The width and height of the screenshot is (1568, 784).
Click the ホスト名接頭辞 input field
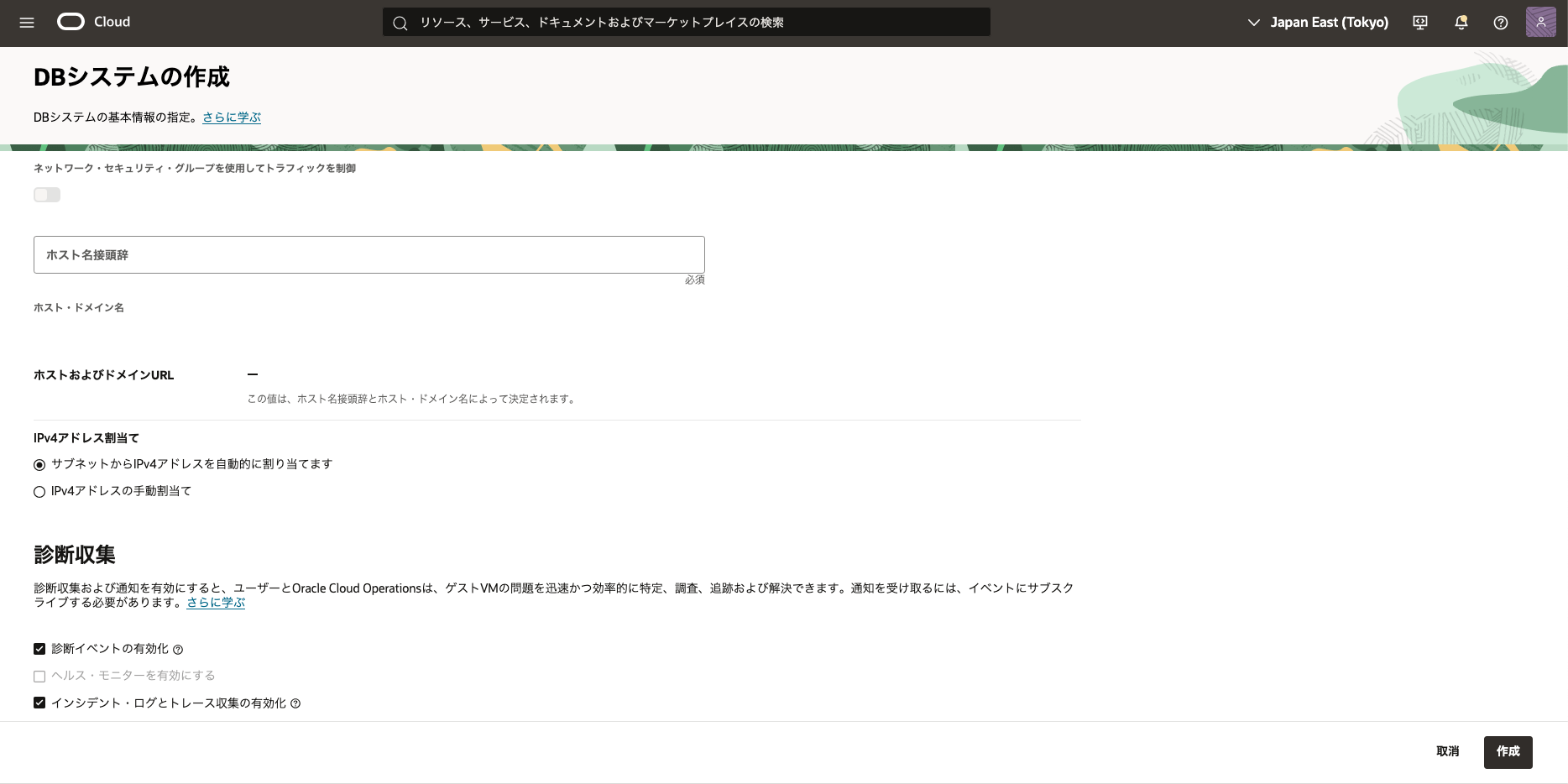(x=369, y=254)
